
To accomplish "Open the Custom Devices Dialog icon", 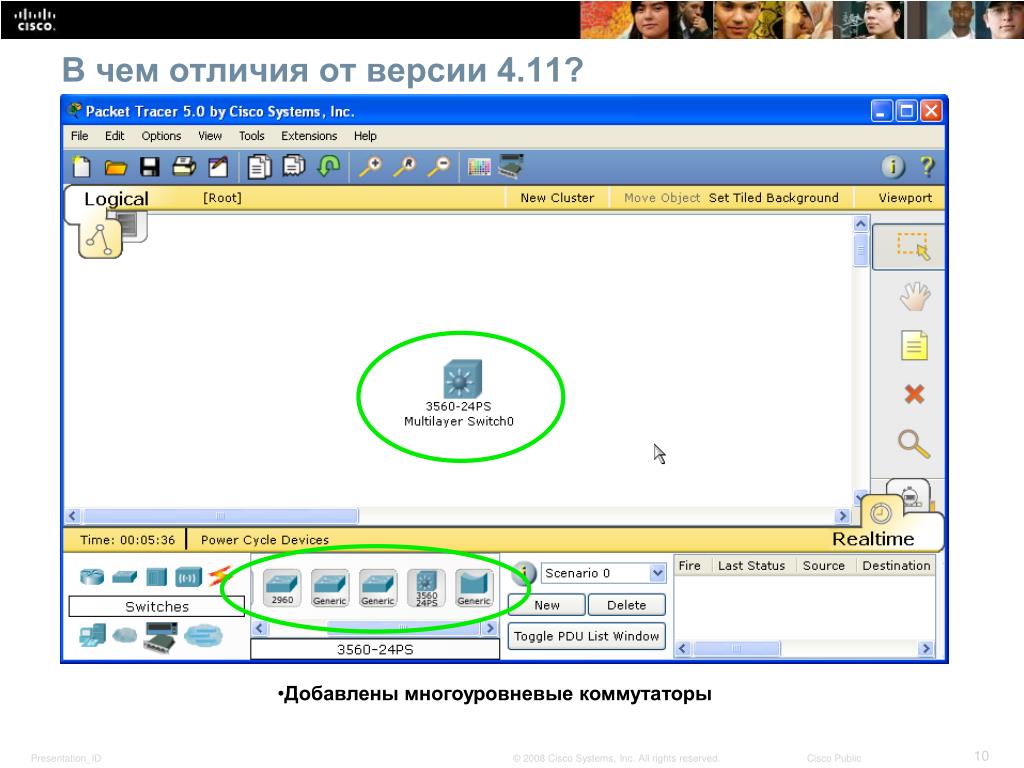I will 511,166.
